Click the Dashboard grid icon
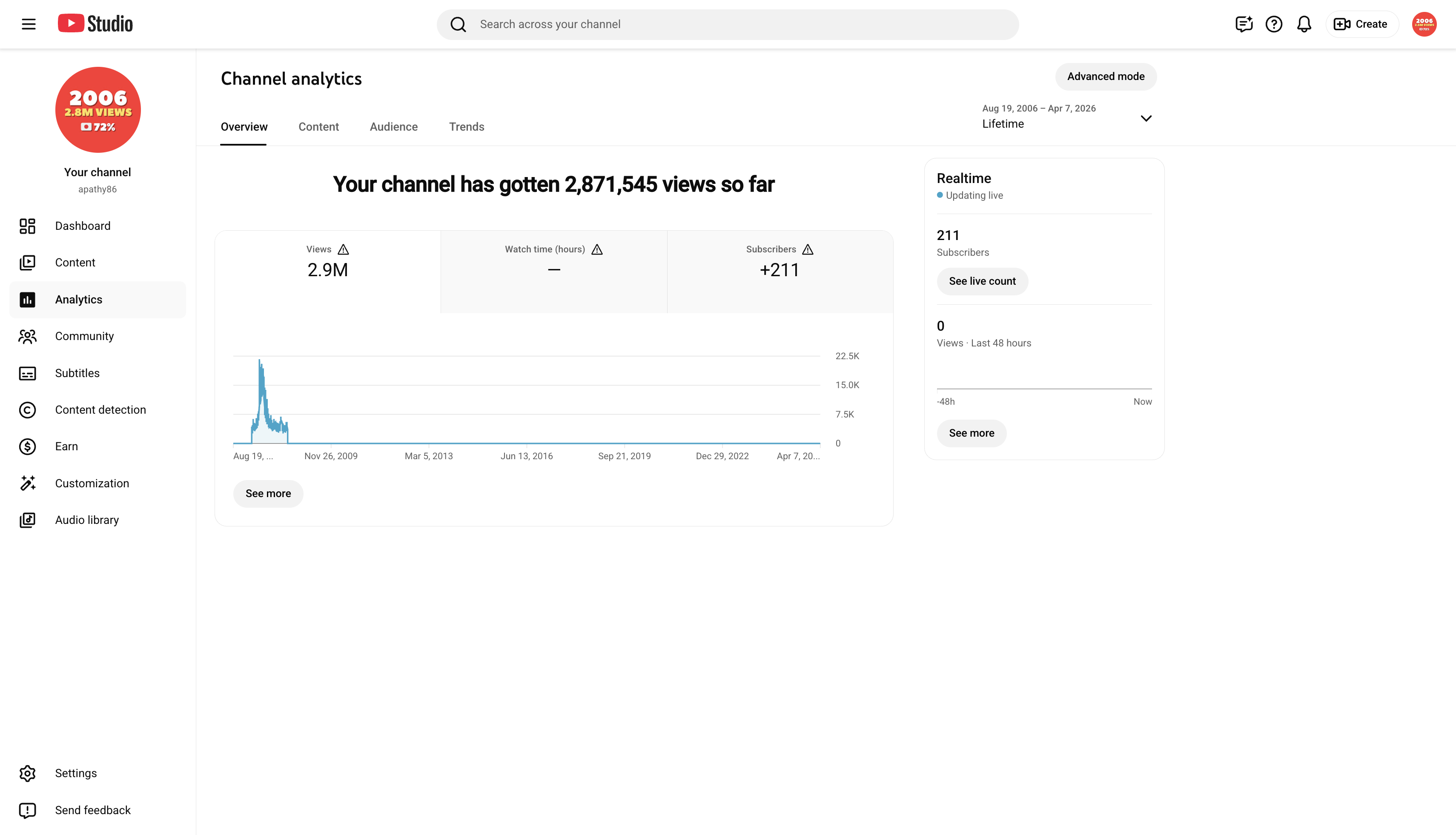 (x=28, y=226)
